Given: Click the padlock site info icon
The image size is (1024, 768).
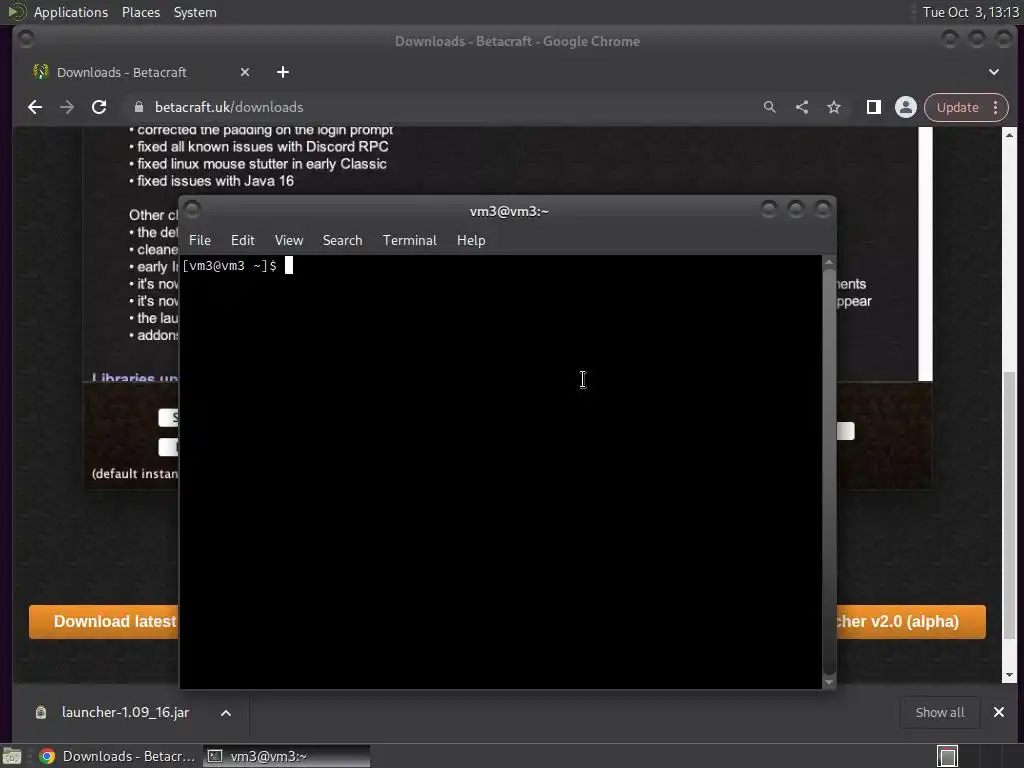Looking at the screenshot, I should click(138, 107).
